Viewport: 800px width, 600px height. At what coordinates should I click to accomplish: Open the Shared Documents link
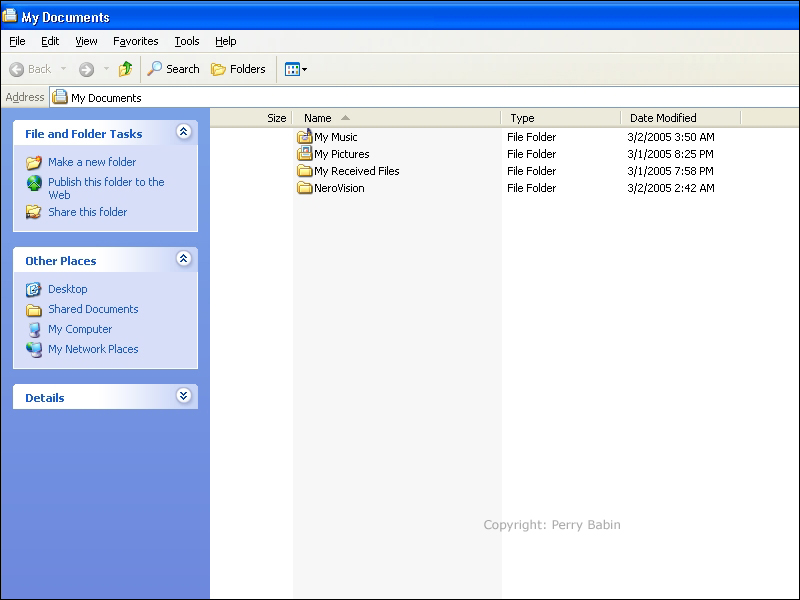pyautogui.click(x=93, y=309)
